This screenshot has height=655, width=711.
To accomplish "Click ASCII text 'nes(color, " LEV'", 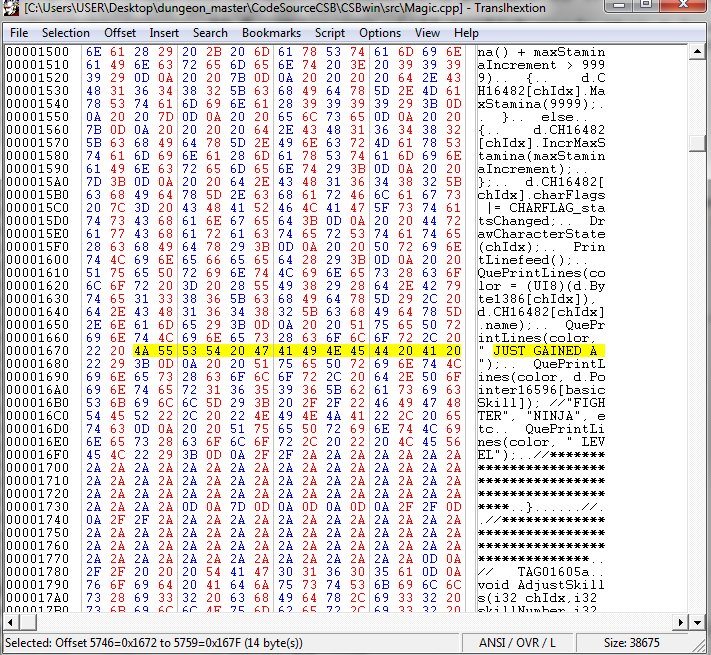I will click(x=541, y=442).
